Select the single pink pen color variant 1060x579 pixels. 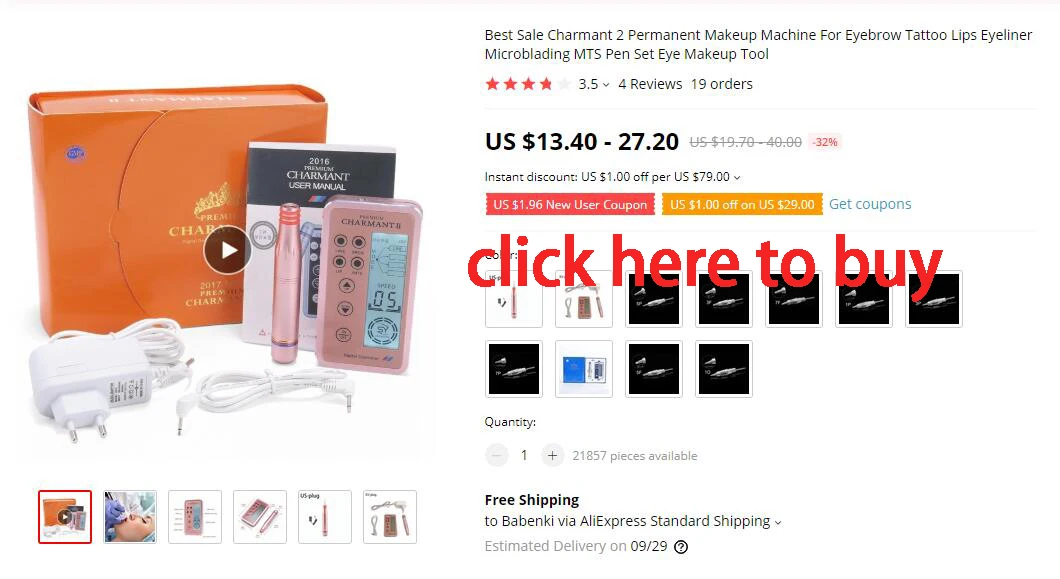pos(514,299)
